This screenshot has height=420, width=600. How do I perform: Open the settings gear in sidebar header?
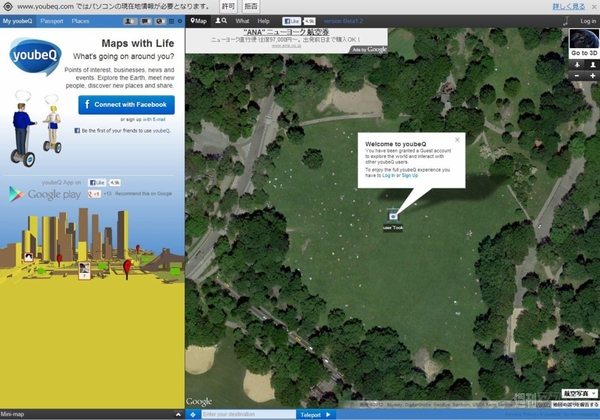[x=180, y=21]
